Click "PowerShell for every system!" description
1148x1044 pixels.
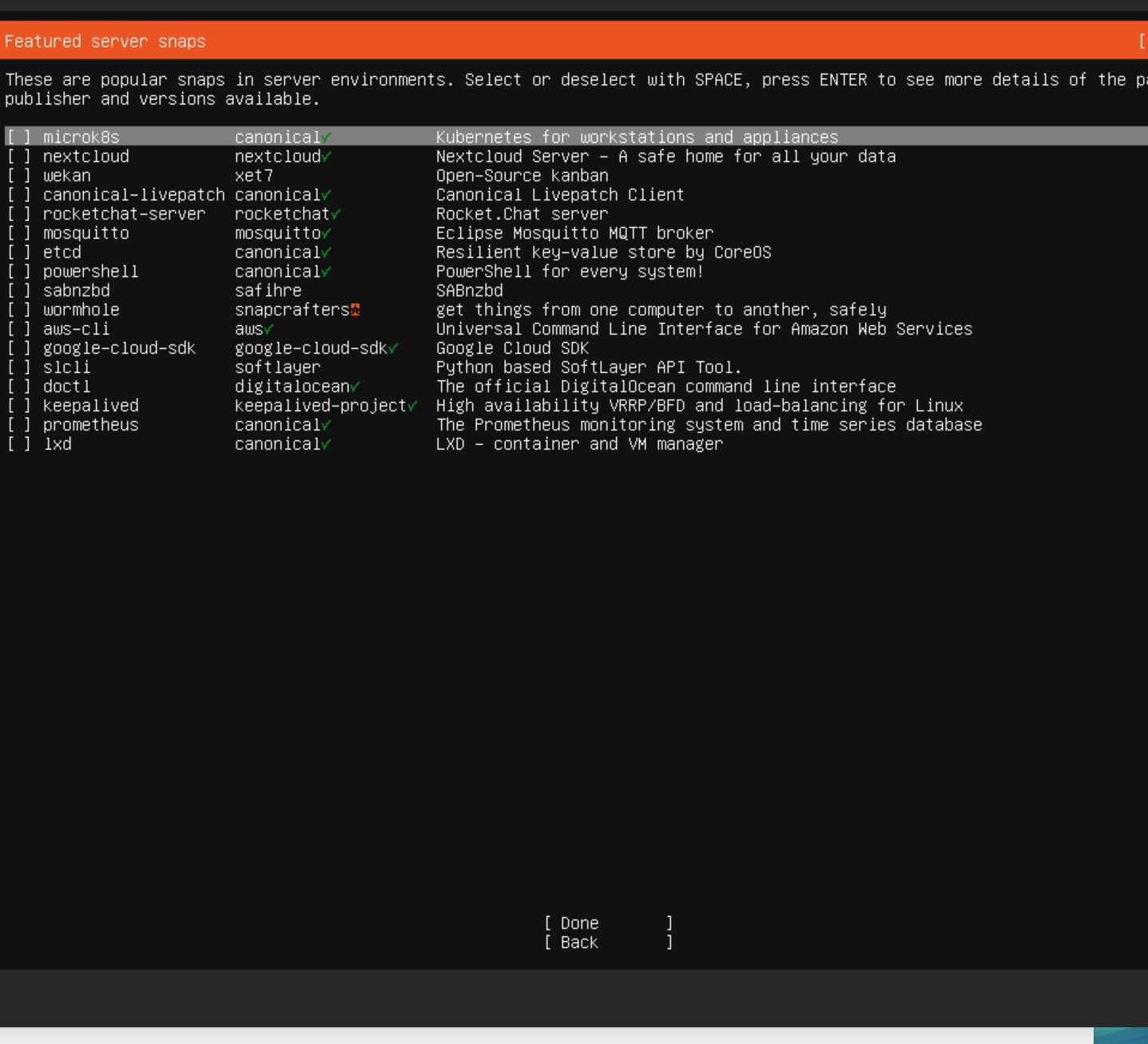point(570,272)
